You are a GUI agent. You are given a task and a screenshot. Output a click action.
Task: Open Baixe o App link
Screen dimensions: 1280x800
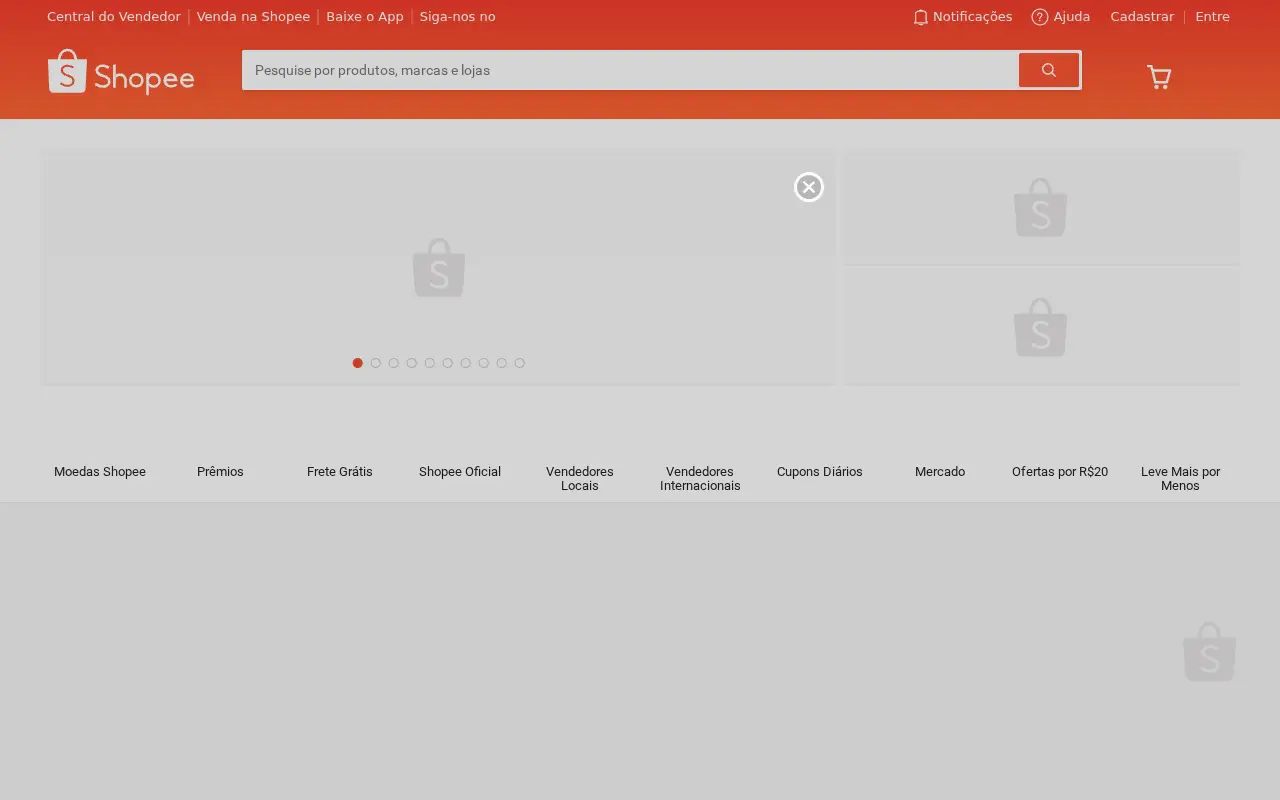click(x=365, y=17)
